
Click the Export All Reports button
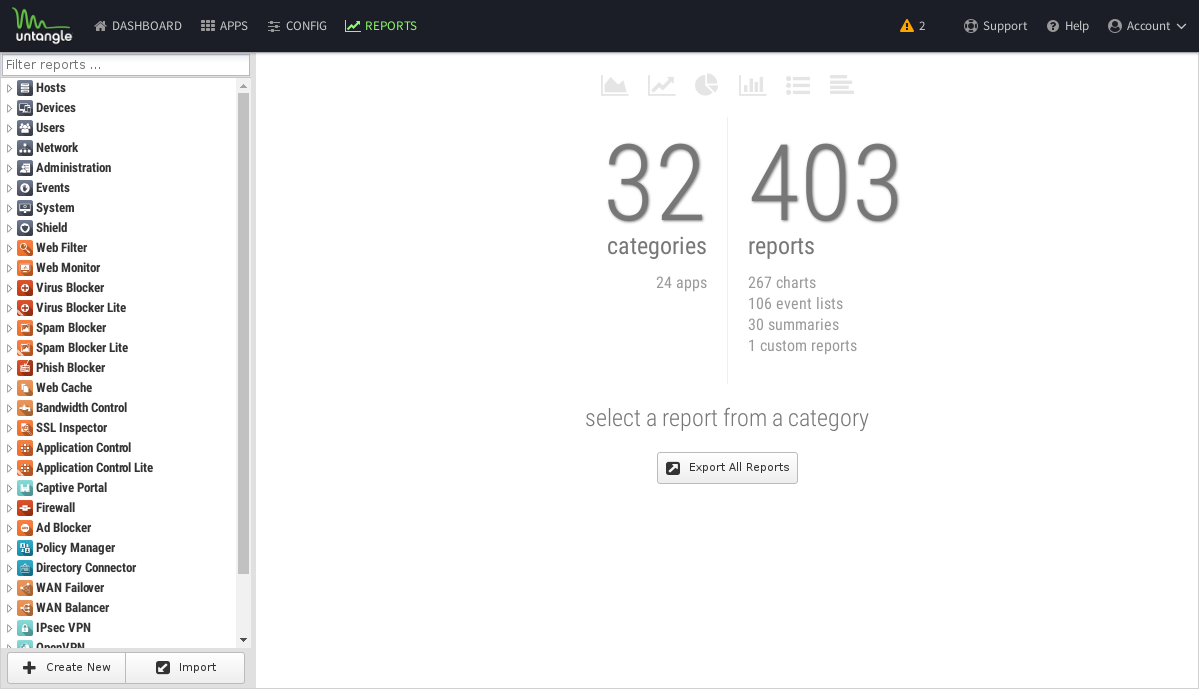[727, 468]
